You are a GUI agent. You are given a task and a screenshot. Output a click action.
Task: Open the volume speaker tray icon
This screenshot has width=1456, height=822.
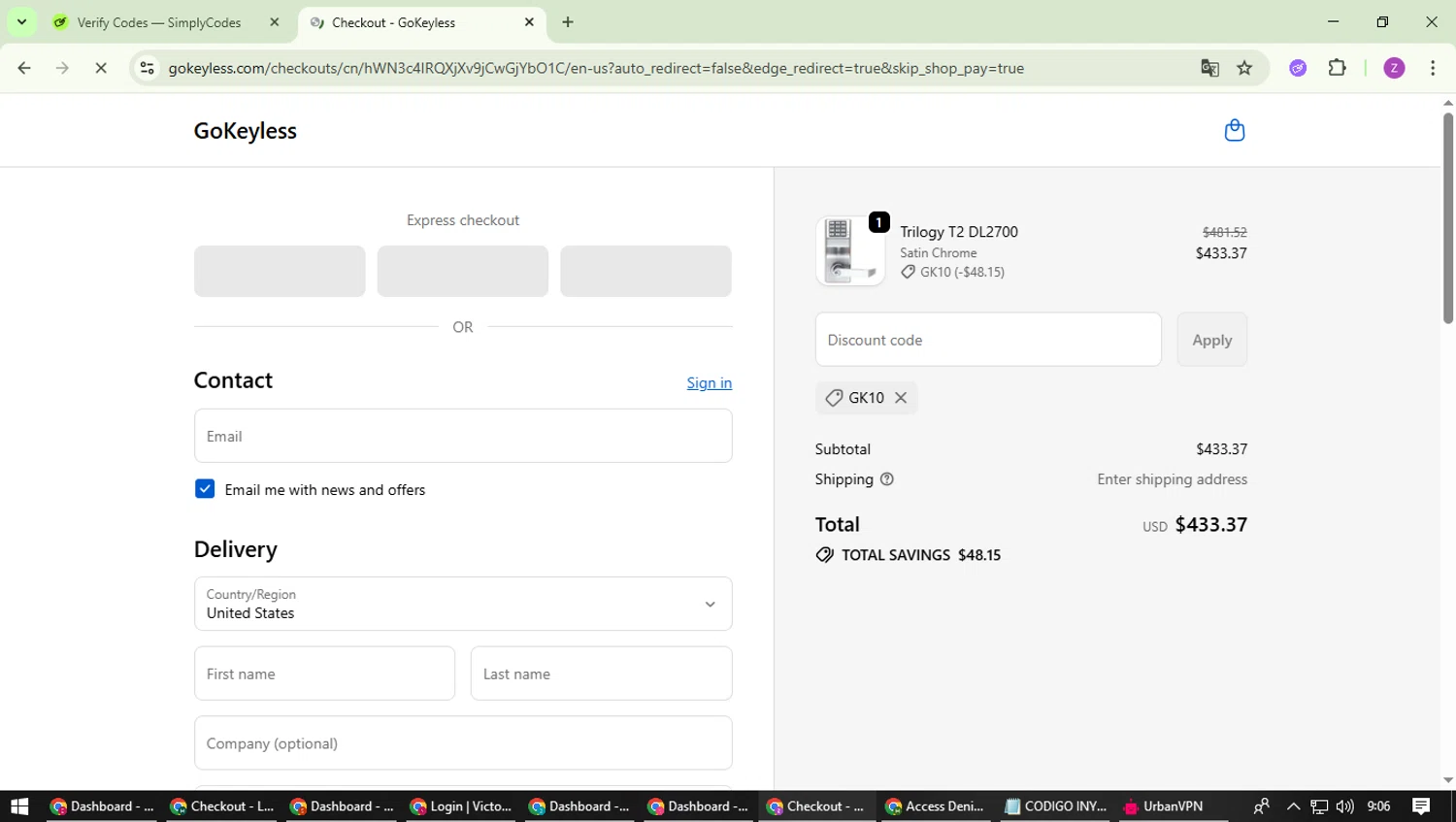point(1344,806)
